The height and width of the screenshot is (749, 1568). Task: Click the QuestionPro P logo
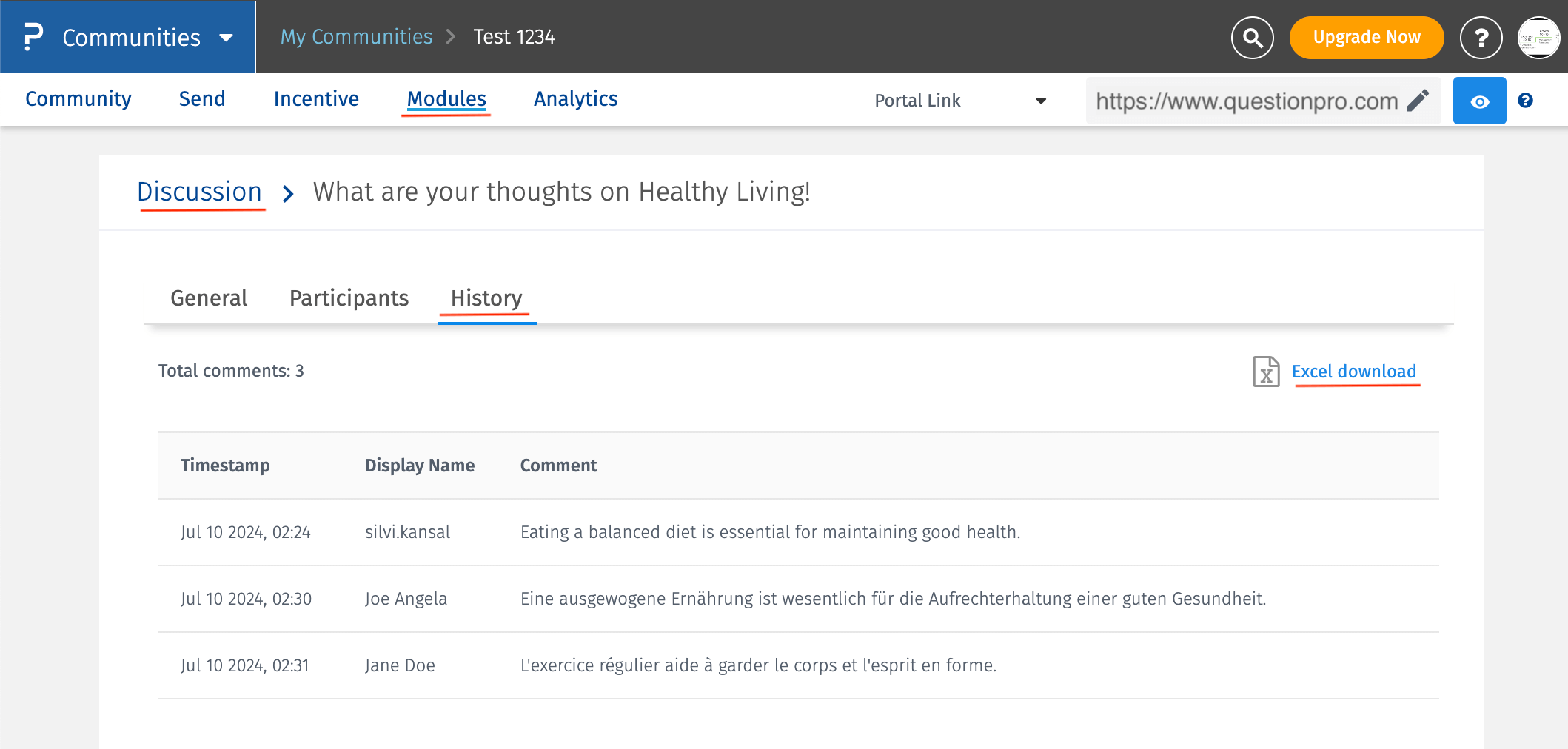33,37
